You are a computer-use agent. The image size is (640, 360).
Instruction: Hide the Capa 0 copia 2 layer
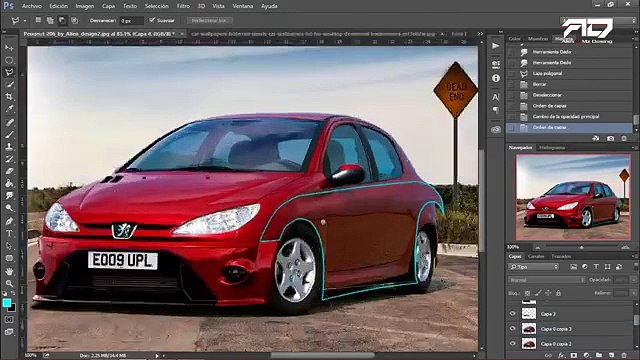tap(513, 344)
